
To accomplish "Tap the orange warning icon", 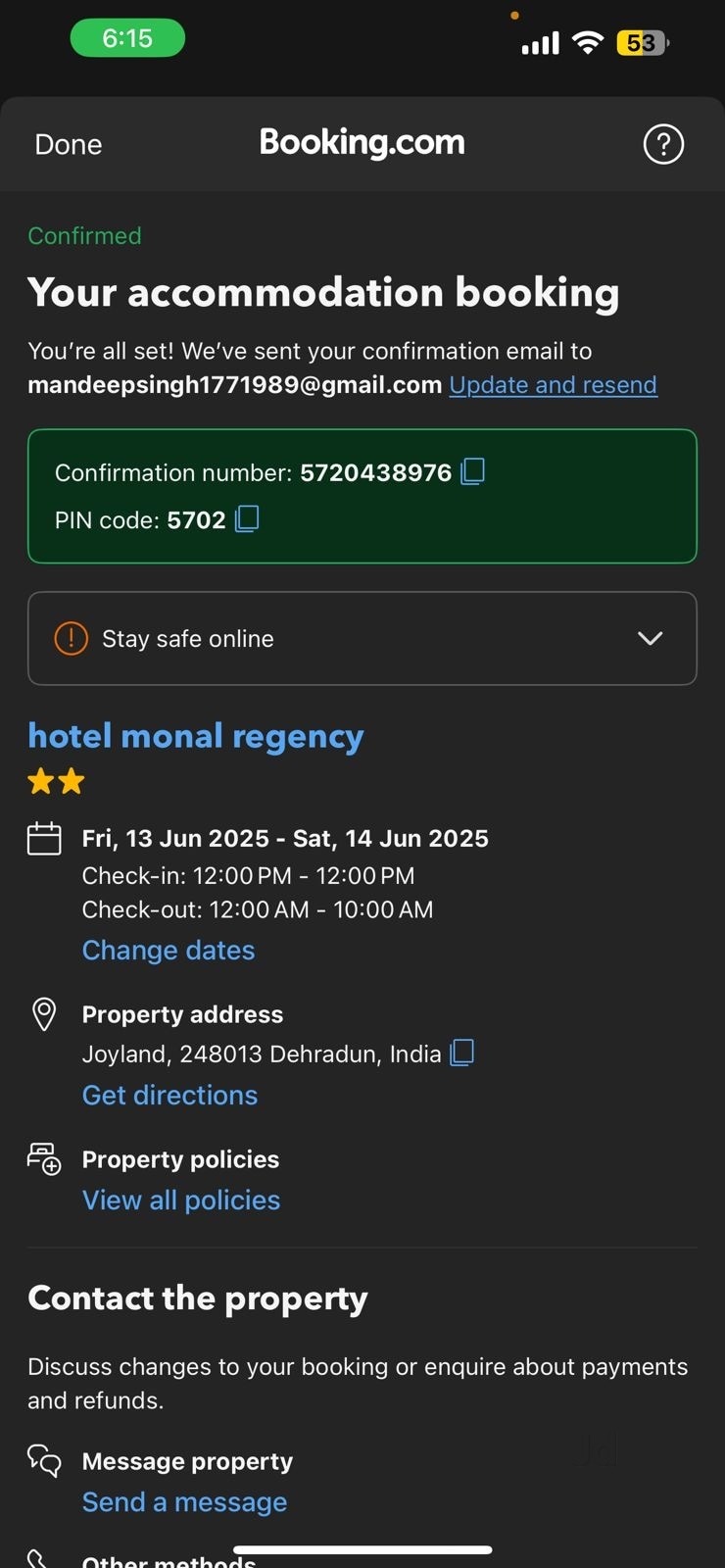I will click(71, 638).
